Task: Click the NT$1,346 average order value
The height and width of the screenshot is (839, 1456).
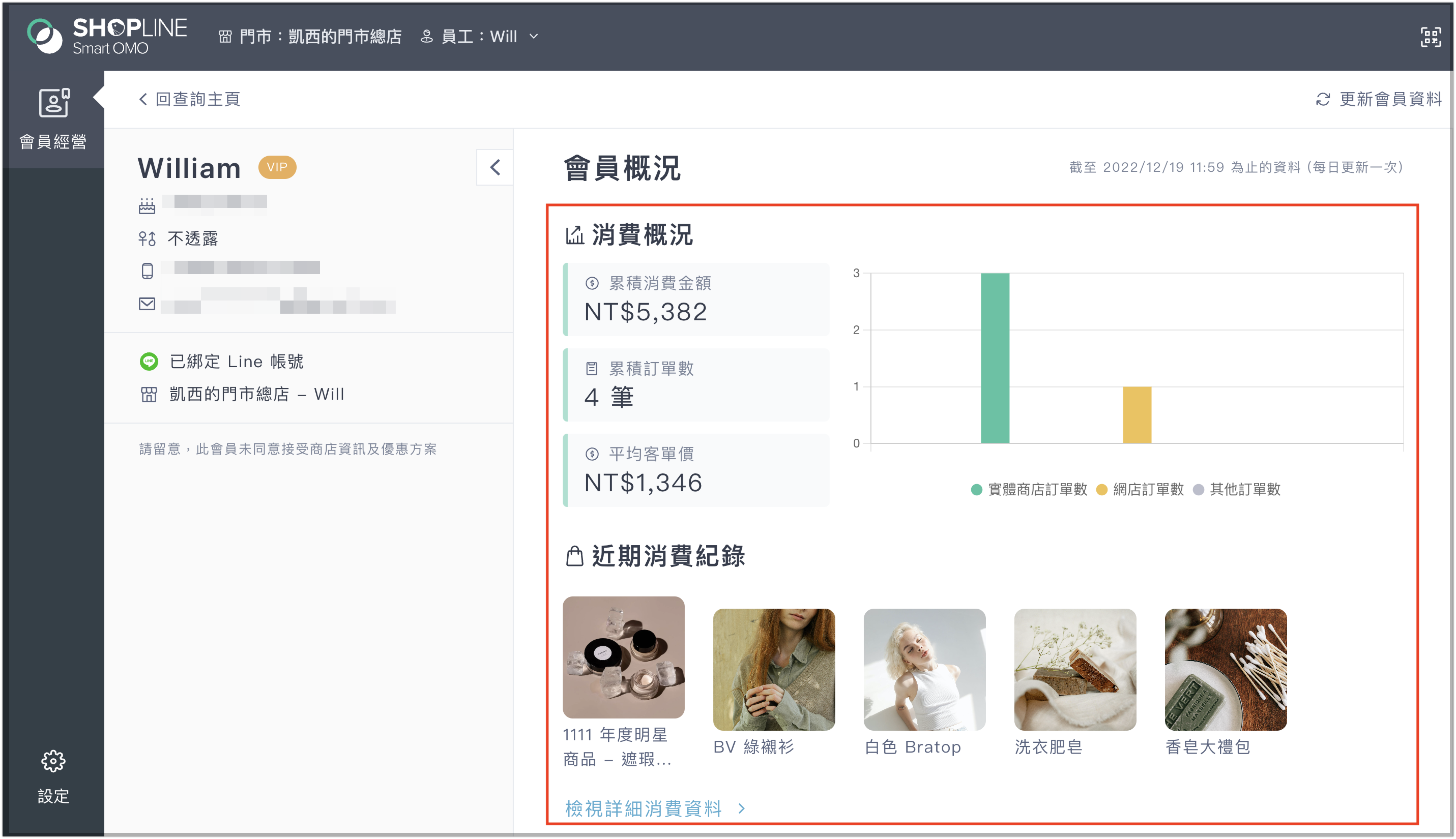Action: click(x=643, y=483)
